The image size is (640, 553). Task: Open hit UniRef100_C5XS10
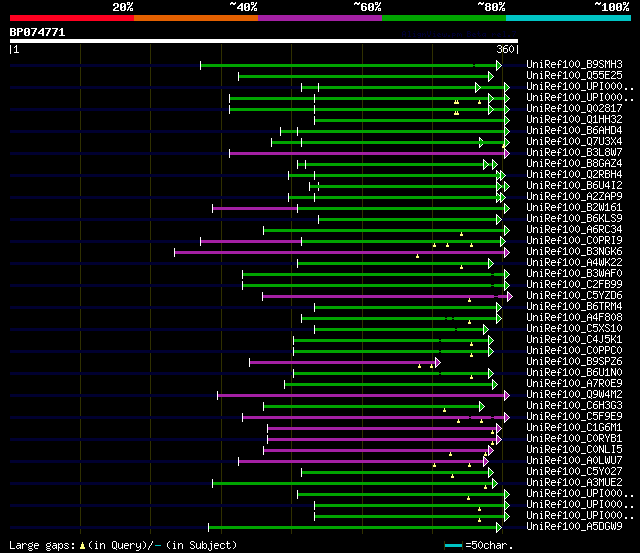pos(574,329)
